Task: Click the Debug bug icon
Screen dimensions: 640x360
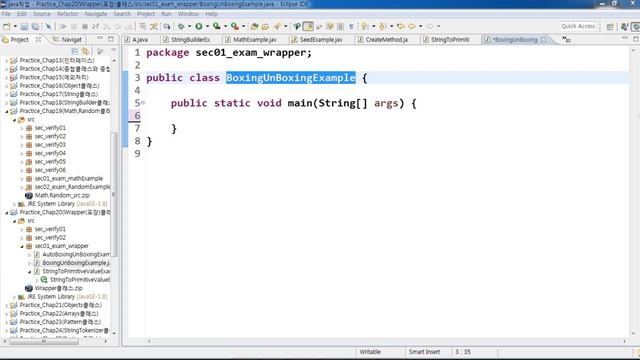Action: [x=181, y=27]
